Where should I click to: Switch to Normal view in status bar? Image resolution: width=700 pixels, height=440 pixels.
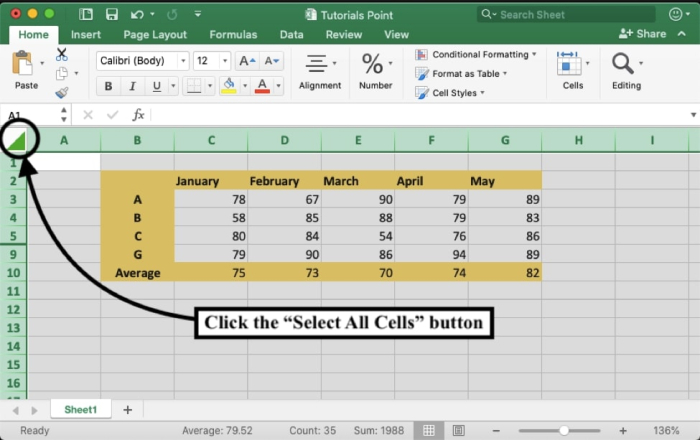pyautogui.click(x=429, y=430)
